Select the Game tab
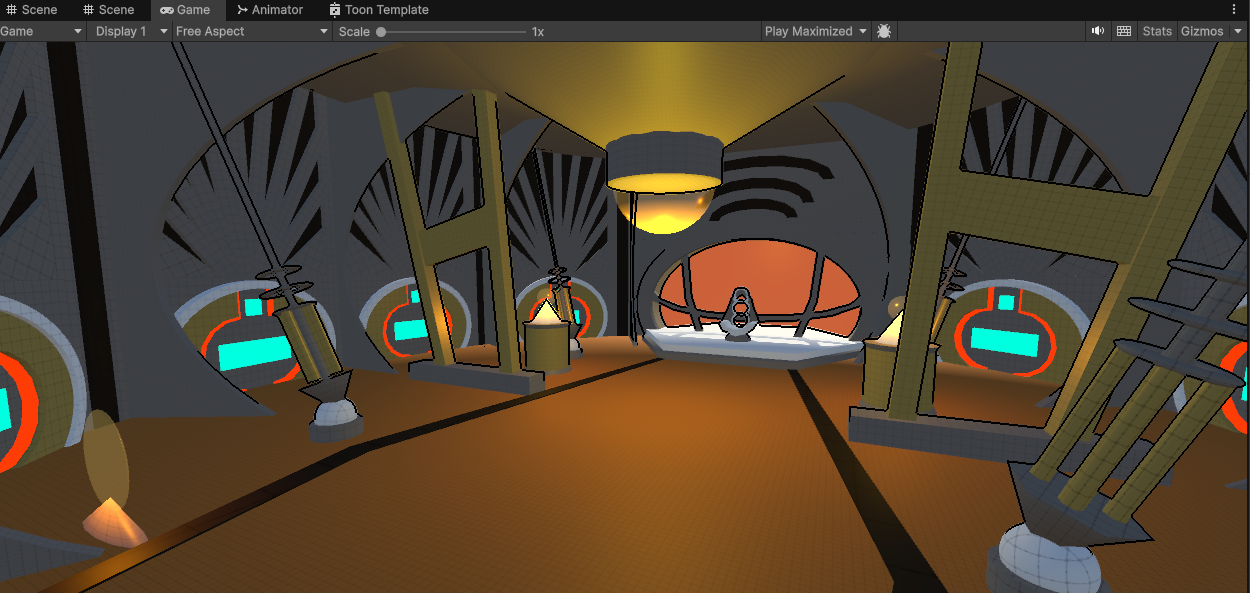This screenshot has height=593, width=1250. click(x=186, y=10)
